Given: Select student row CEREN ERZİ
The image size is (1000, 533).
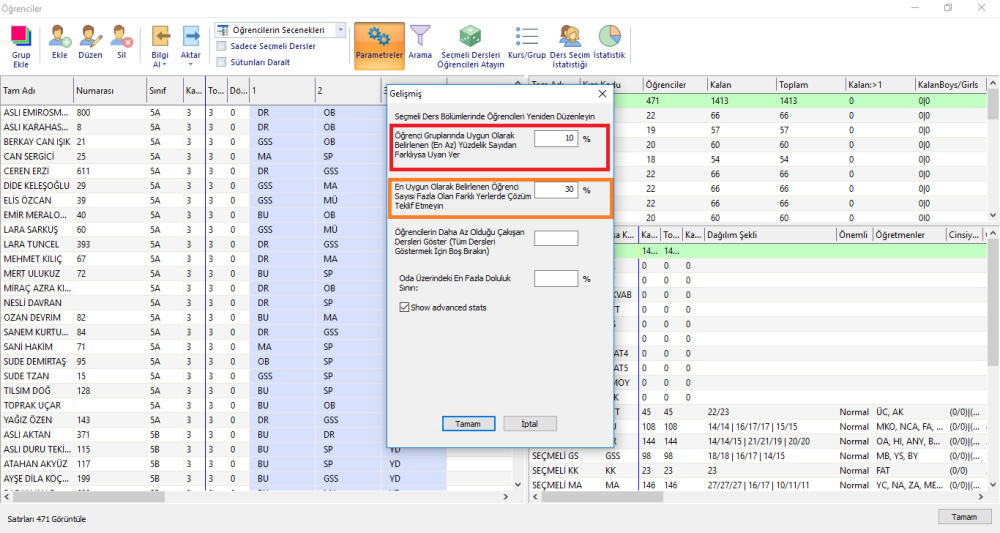Looking at the screenshot, I should (x=191, y=171).
